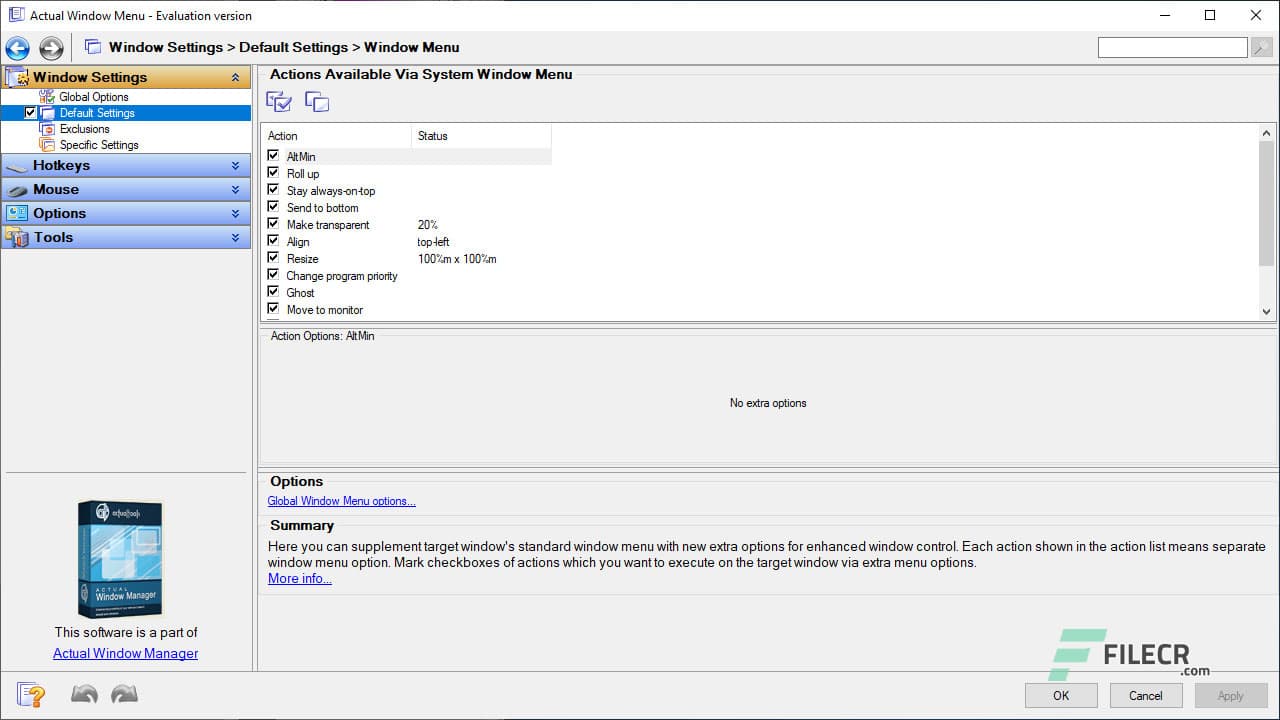The image size is (1280, 720).
Task: Open the Global Window Menu options link
Action: pos(341,501)
